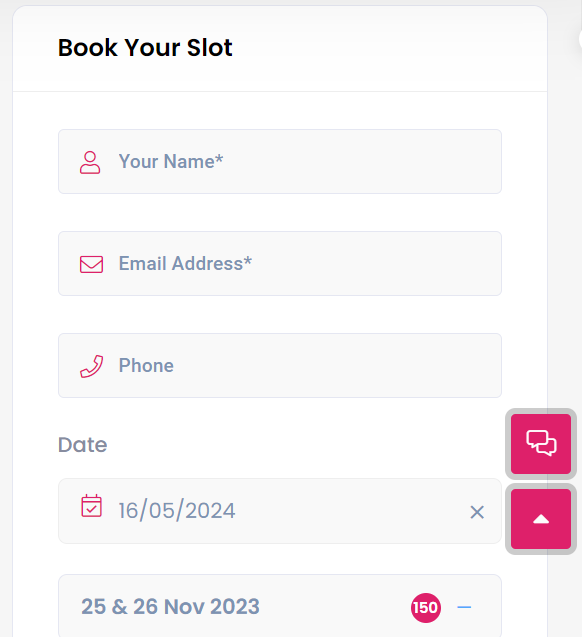
Task: Click the scroll-to-top arrow button
Action: coord(541,519)
